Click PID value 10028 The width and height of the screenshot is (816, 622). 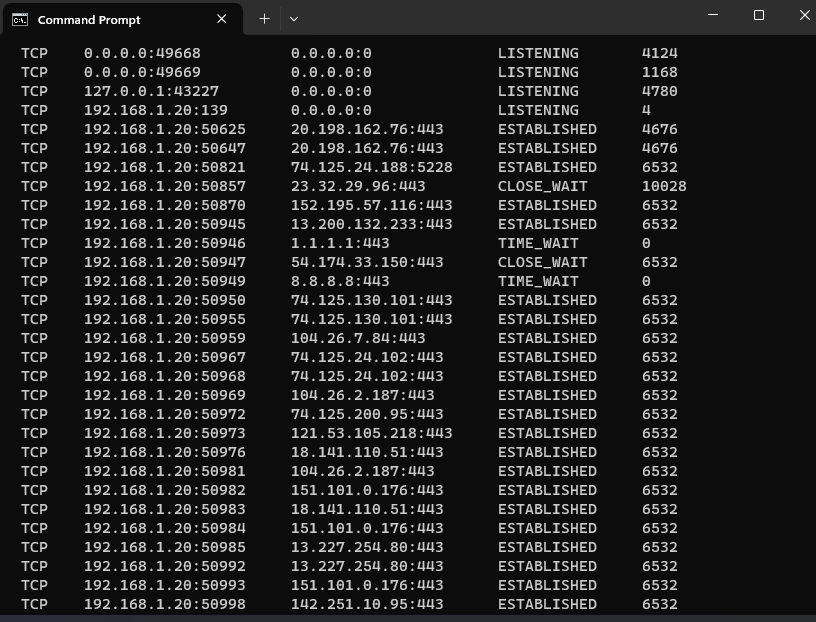point(664,186)
